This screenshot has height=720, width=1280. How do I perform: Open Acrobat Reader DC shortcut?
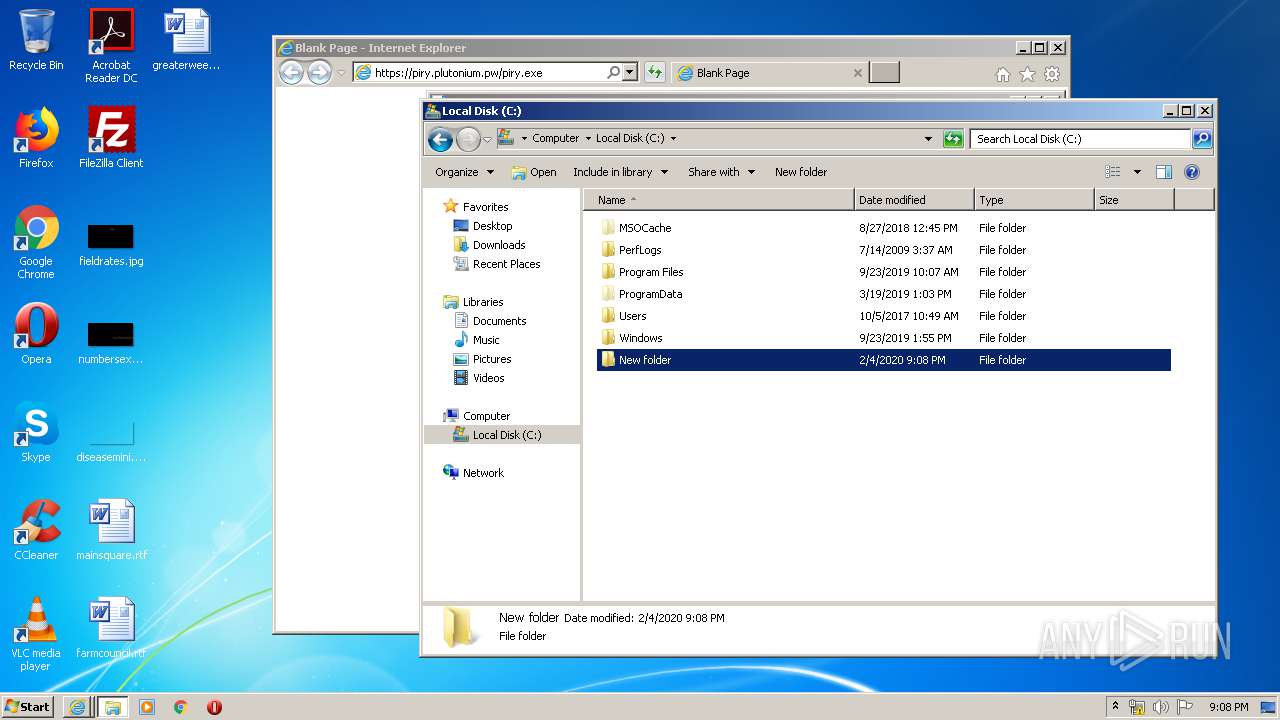111,46
